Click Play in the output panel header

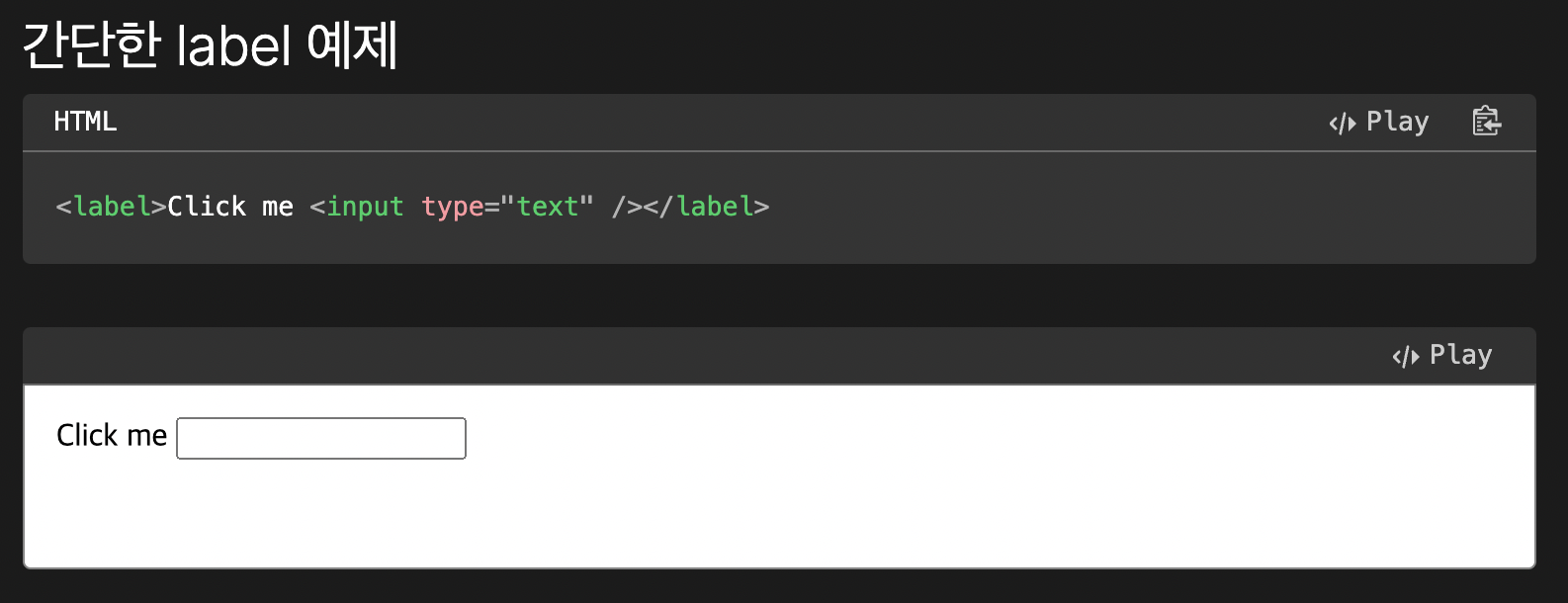point(1460,355)
